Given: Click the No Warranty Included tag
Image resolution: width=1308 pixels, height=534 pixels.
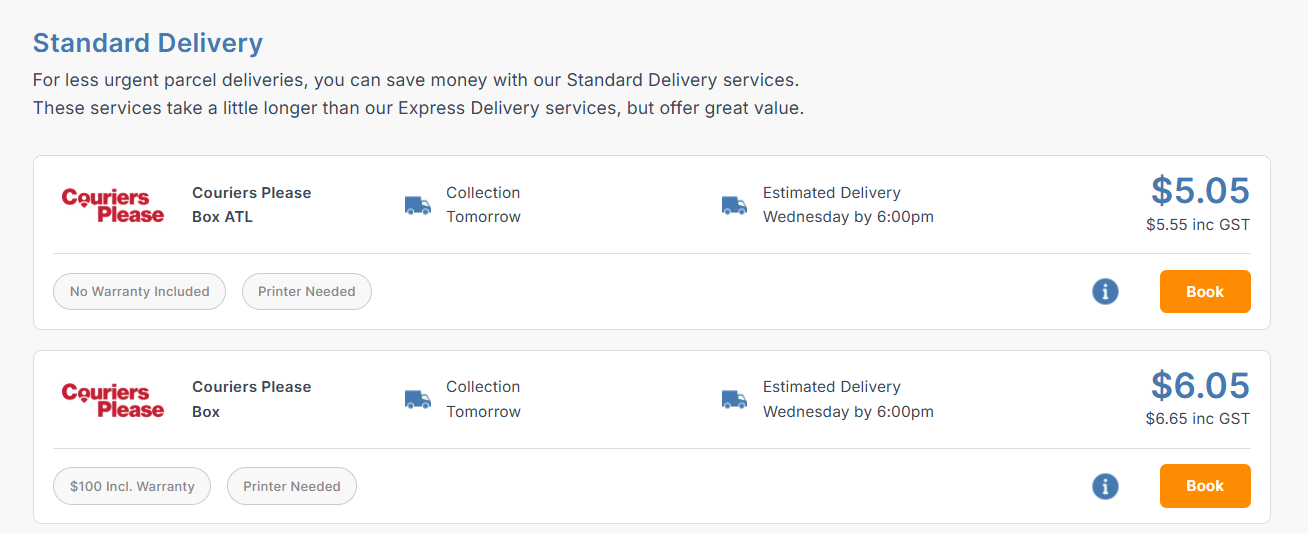Looking at the screenshot, I should (140, 292).
